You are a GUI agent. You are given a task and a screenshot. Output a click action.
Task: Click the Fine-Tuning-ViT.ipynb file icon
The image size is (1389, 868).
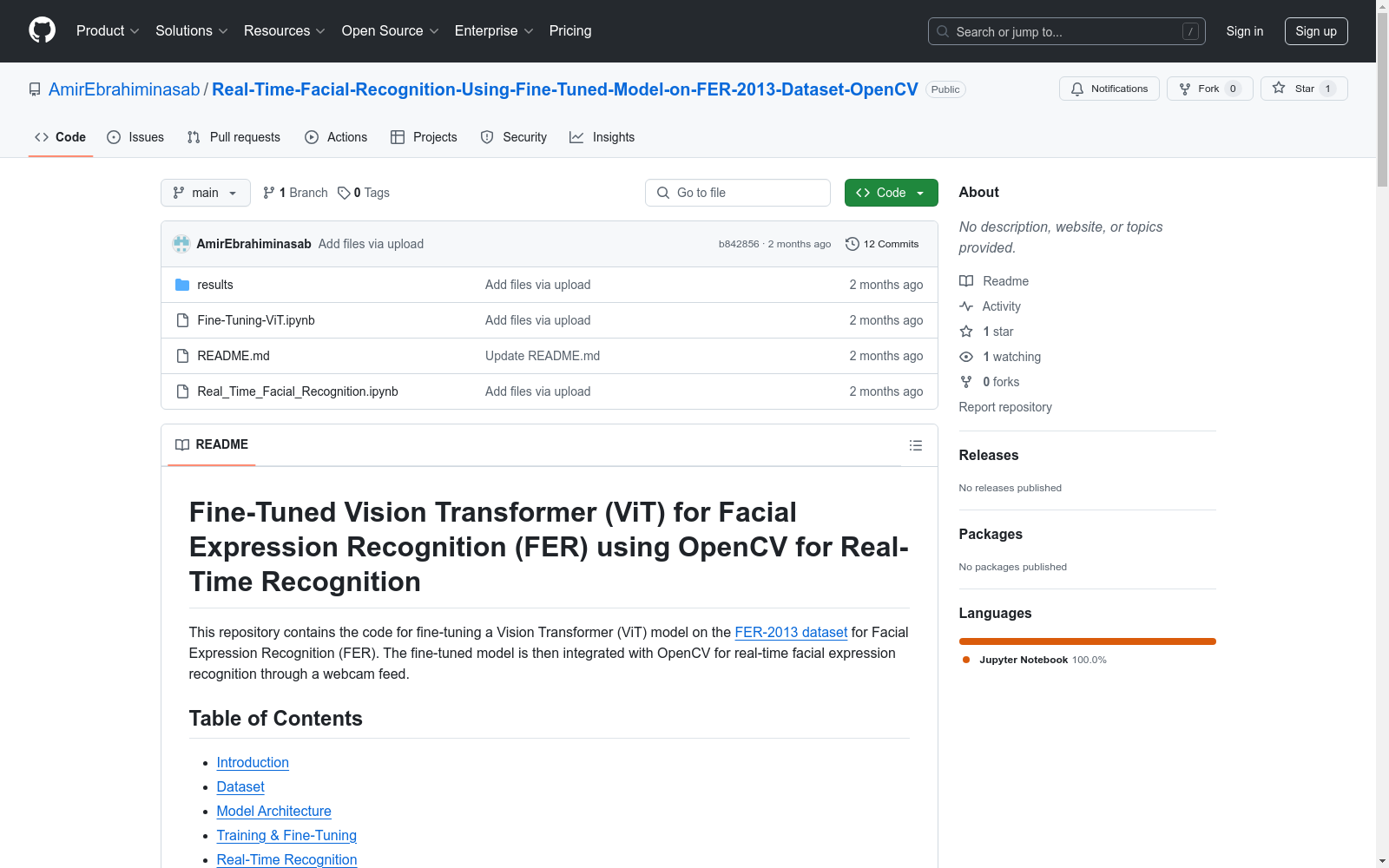point(182,320)
